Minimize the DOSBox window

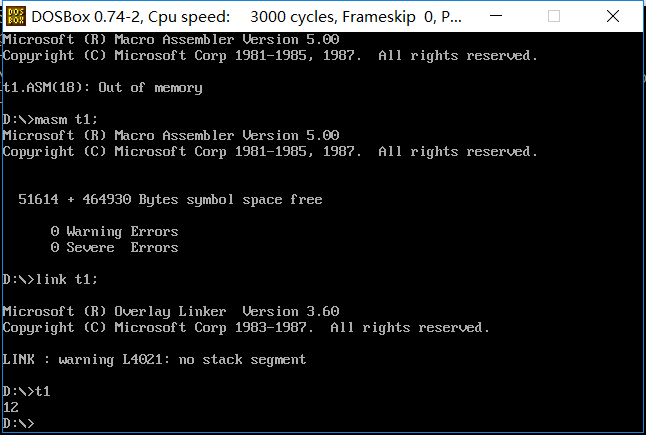tap(530, 17)
